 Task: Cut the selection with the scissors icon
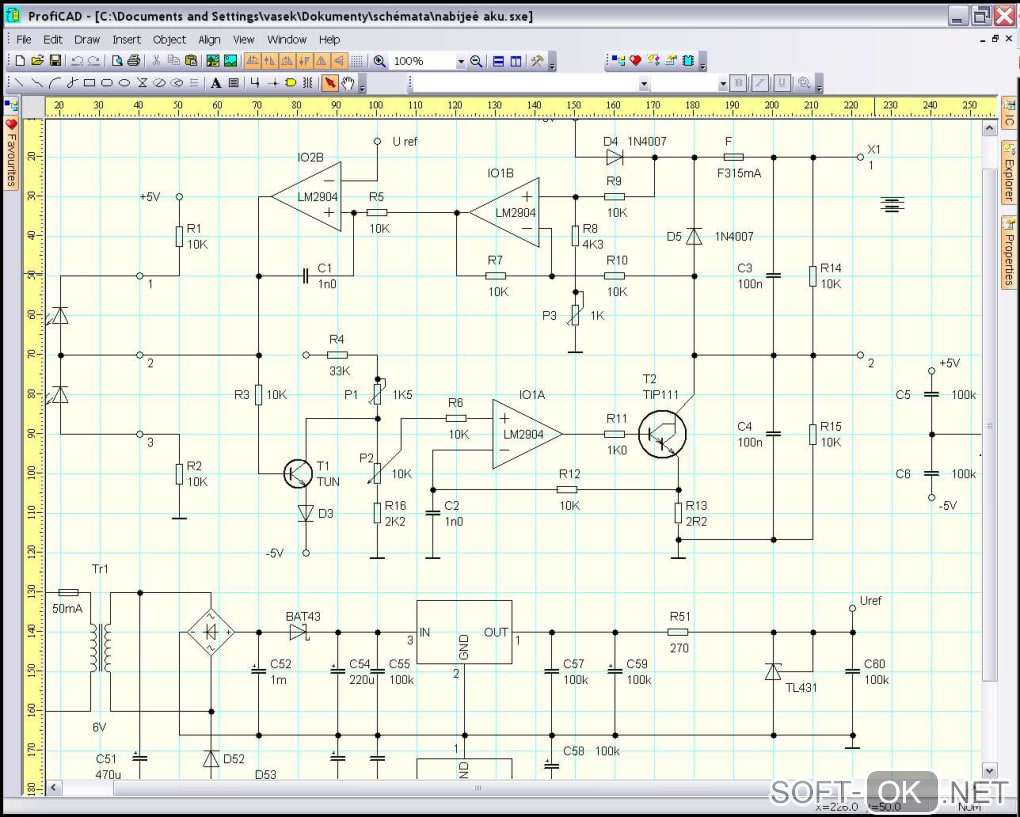tap(156, 61)
